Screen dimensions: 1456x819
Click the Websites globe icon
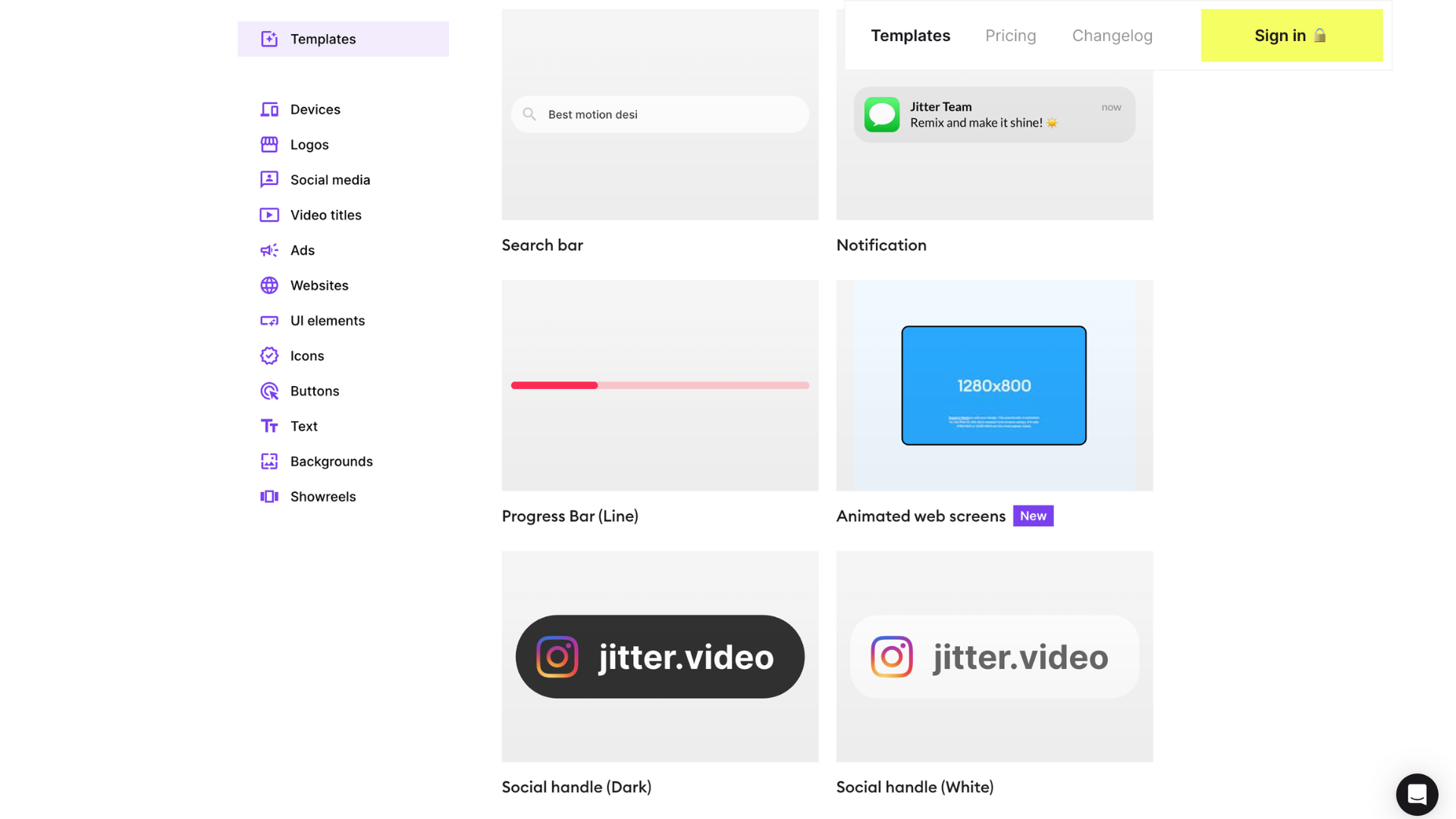pyautogui.click(x=269, y=285)
